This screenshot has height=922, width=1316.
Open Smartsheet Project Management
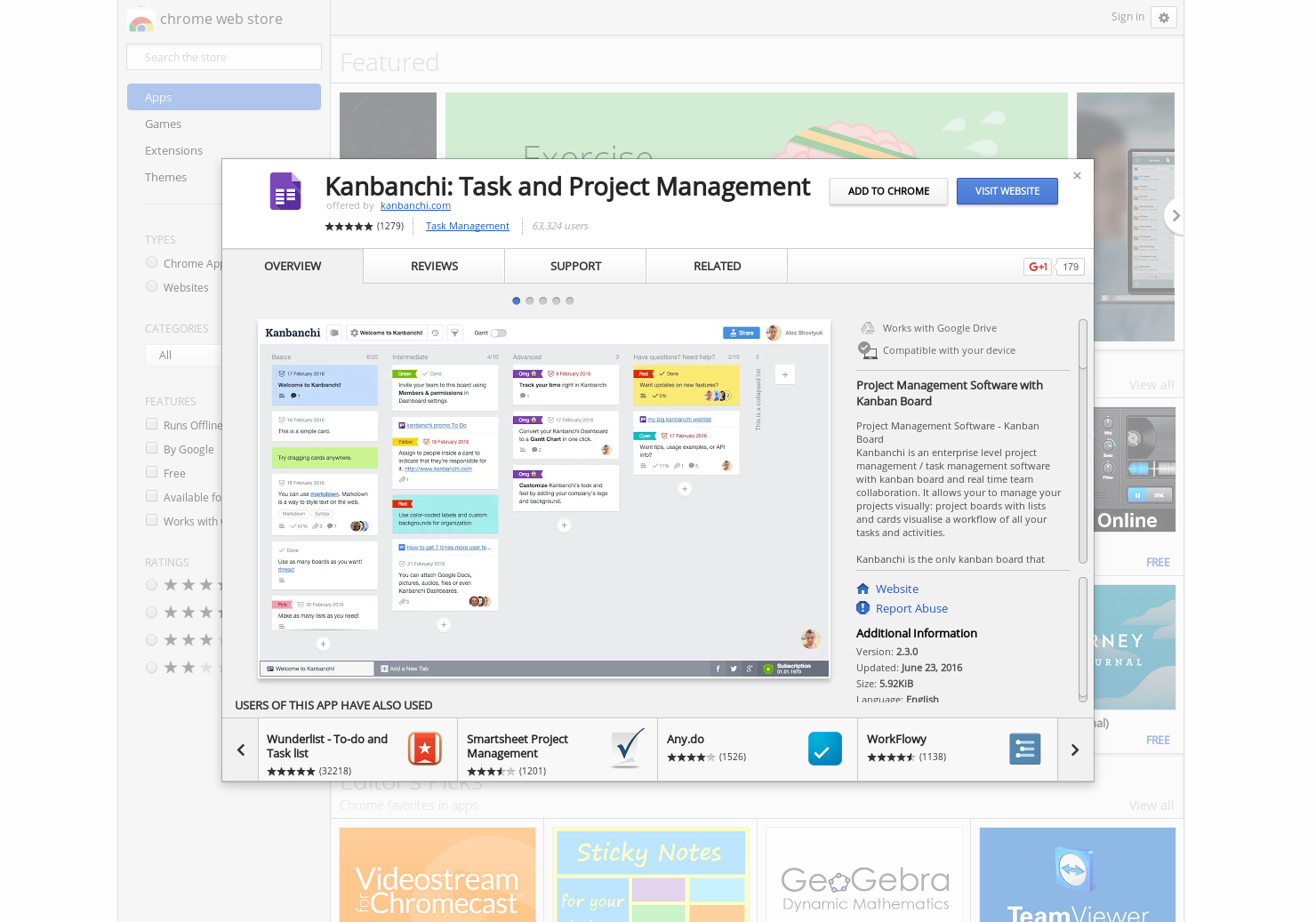(558, 750)
